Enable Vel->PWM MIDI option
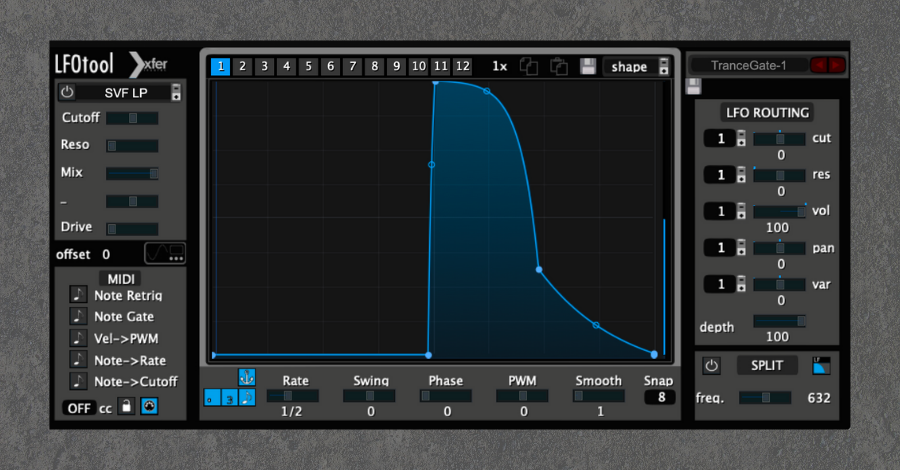Image resolution: width=900 pixels, height=470 pixels. coord(79,338)
